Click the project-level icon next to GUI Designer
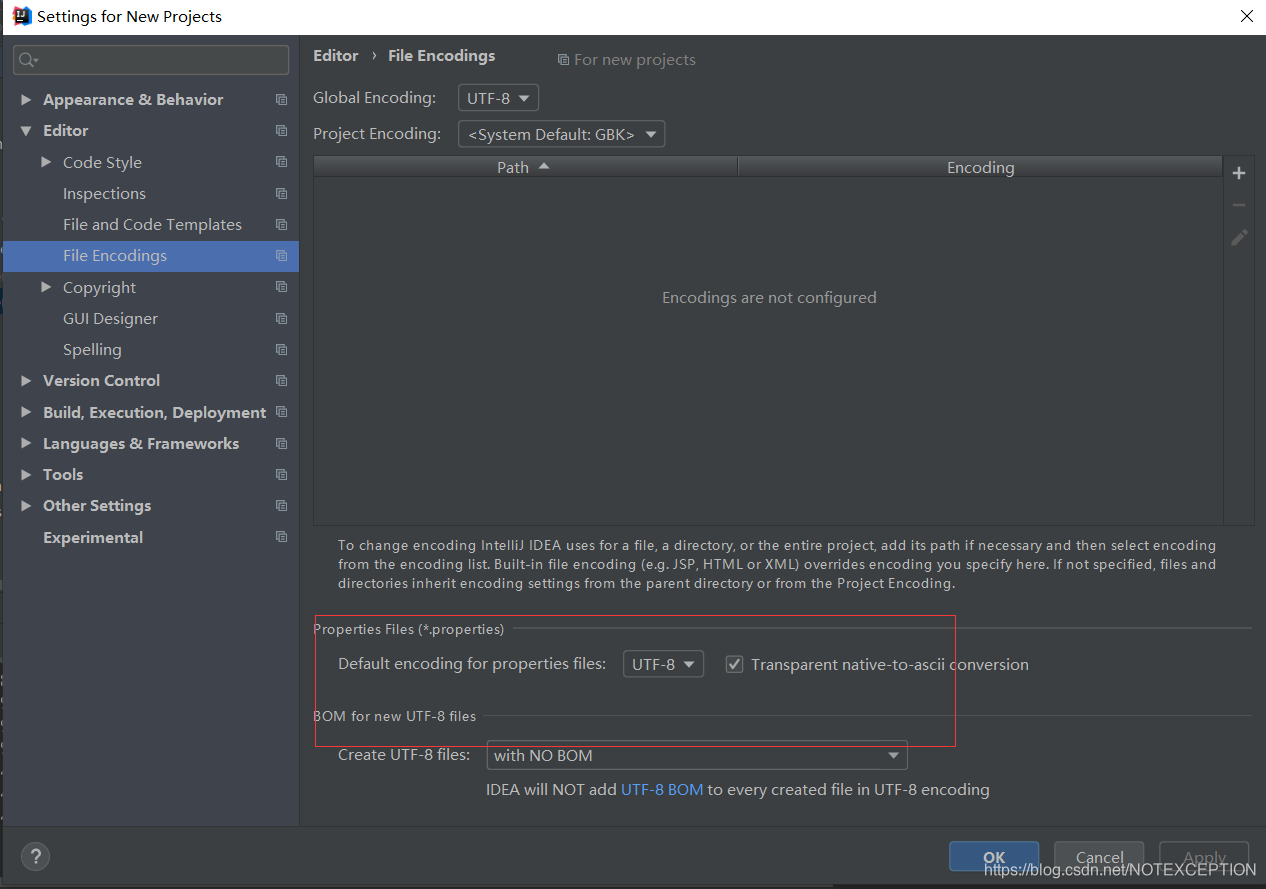1266x889 pixels. (x=281, y=318)
